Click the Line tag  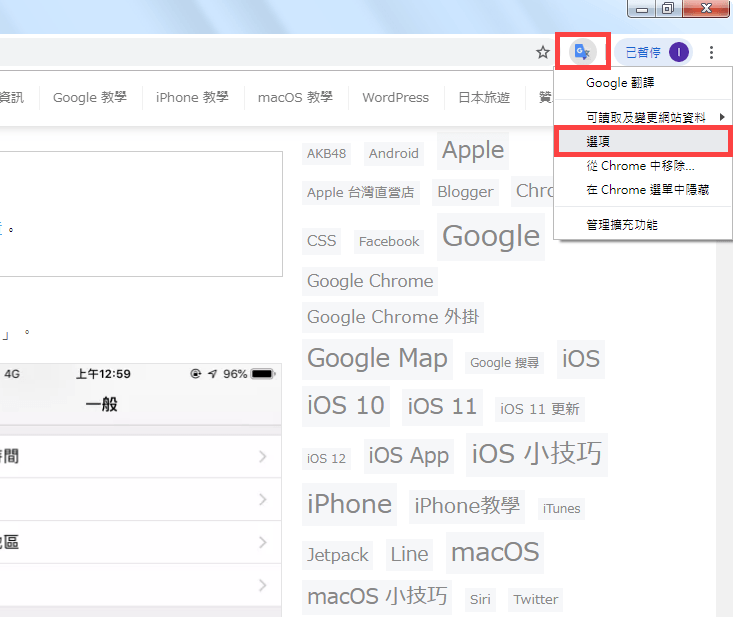[410, 554]
